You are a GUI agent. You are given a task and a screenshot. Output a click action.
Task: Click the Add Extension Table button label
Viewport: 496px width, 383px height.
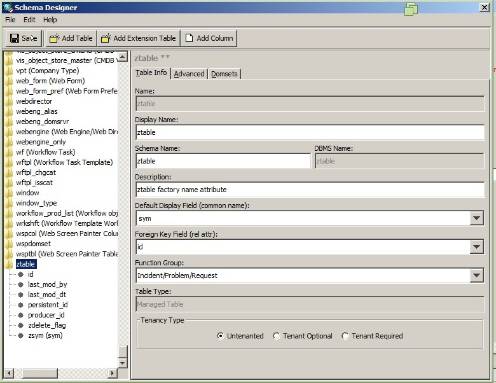pyautogui.click(x=145, y=38)
